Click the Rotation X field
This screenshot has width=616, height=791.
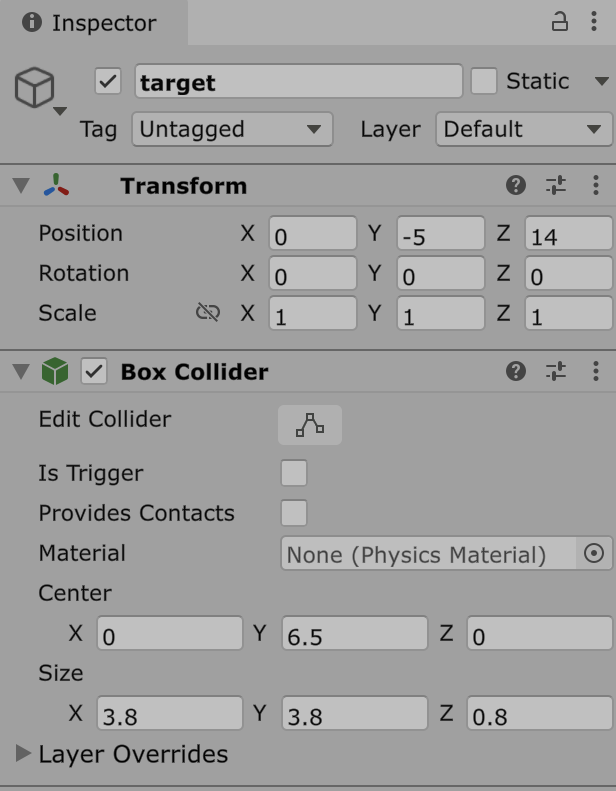tap(313, 273)
